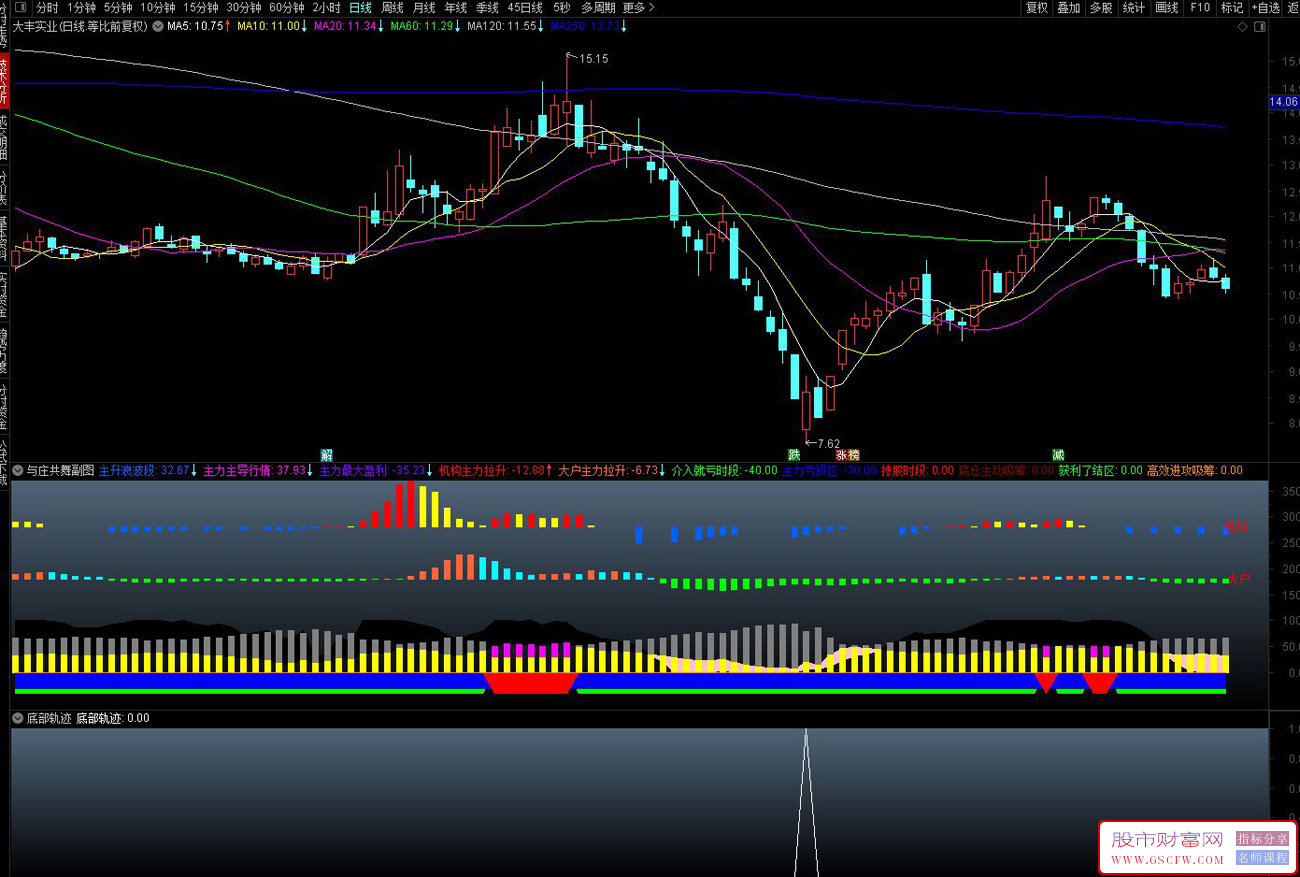Image resolution: width=1300 pixels, height=877 pixels.
Task: Toggle the right side panel icon
Action: coord(1257,27)
